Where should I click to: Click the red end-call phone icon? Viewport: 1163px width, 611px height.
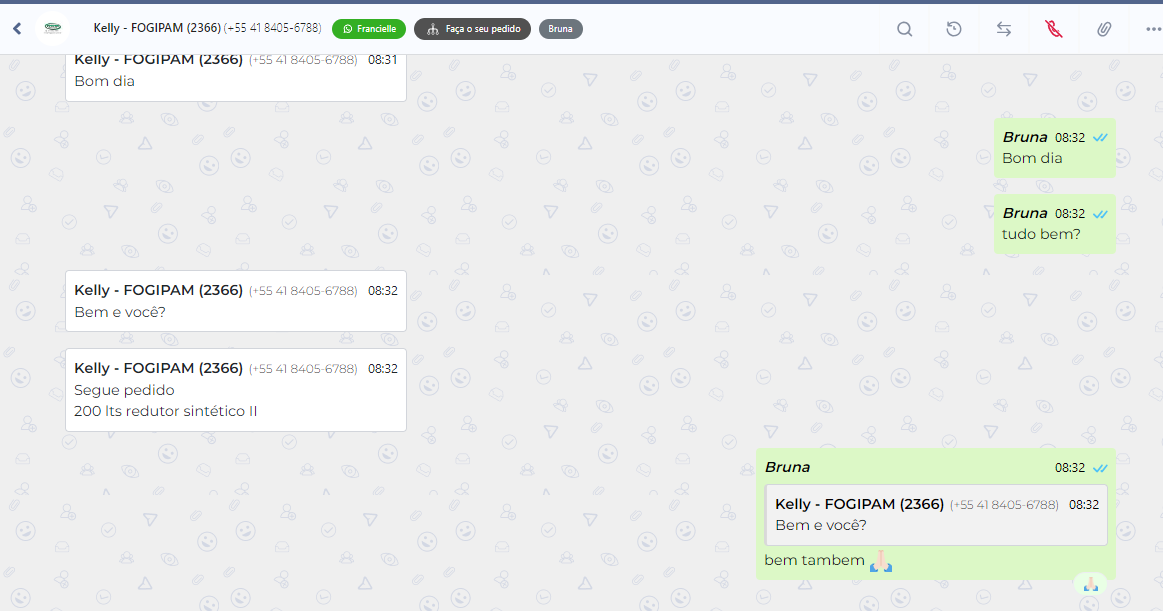click(1053, 29)
